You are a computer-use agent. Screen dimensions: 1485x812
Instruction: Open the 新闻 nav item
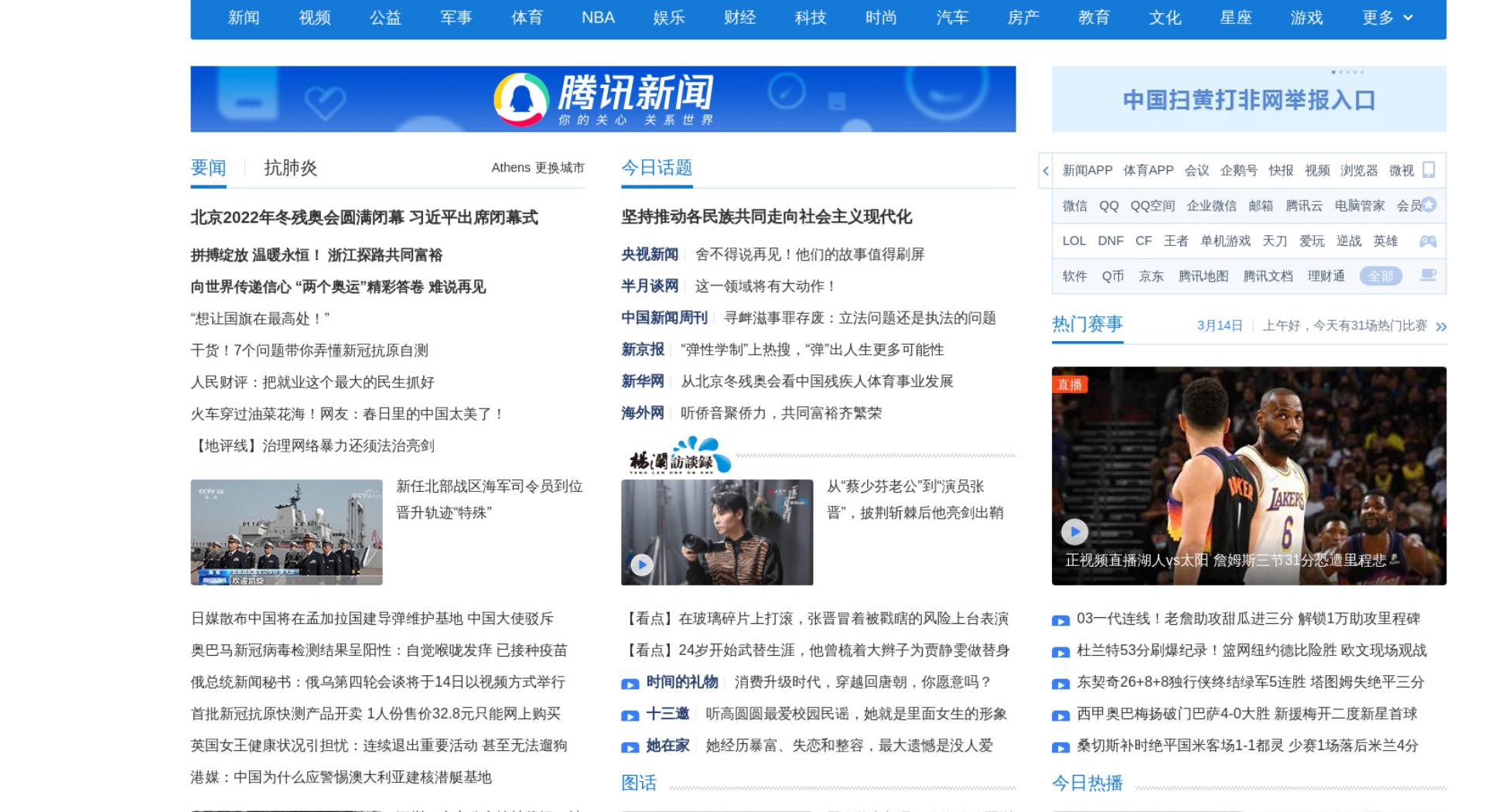pos(244,17)
